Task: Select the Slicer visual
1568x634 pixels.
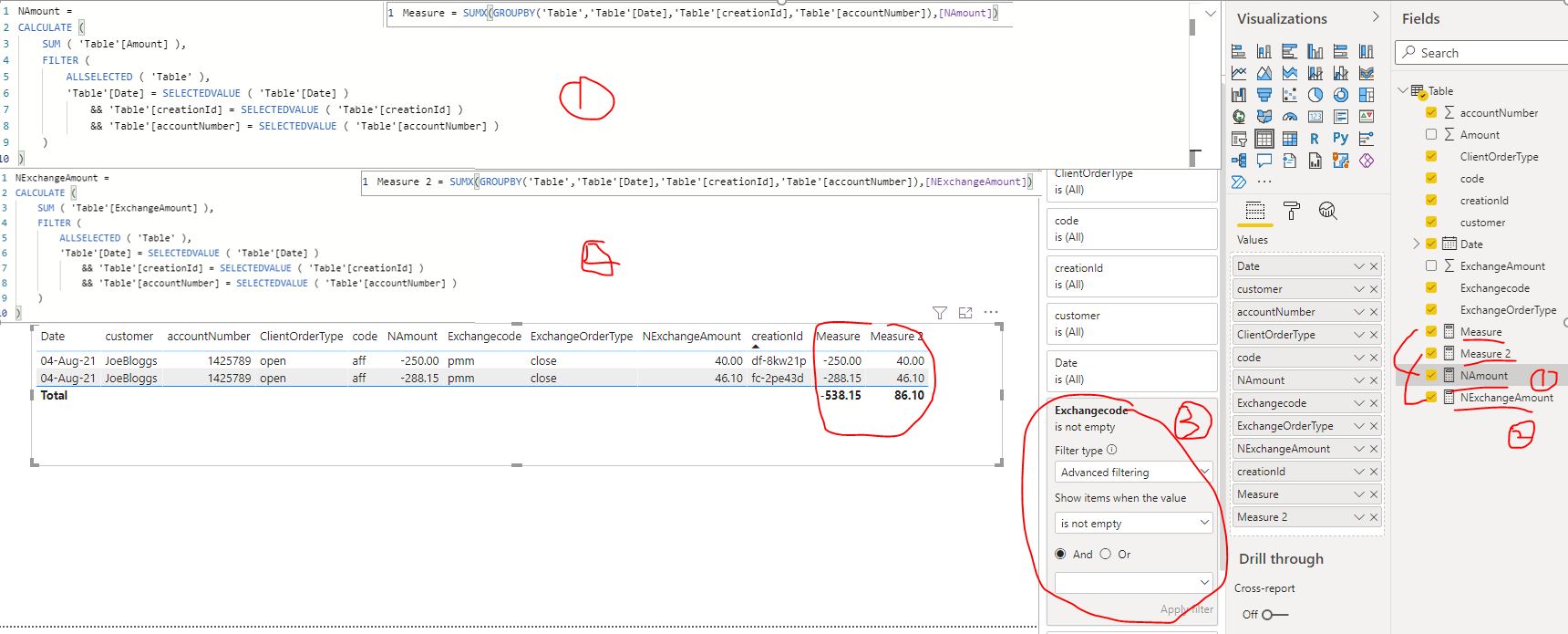Action: (x=1238, y=139)
